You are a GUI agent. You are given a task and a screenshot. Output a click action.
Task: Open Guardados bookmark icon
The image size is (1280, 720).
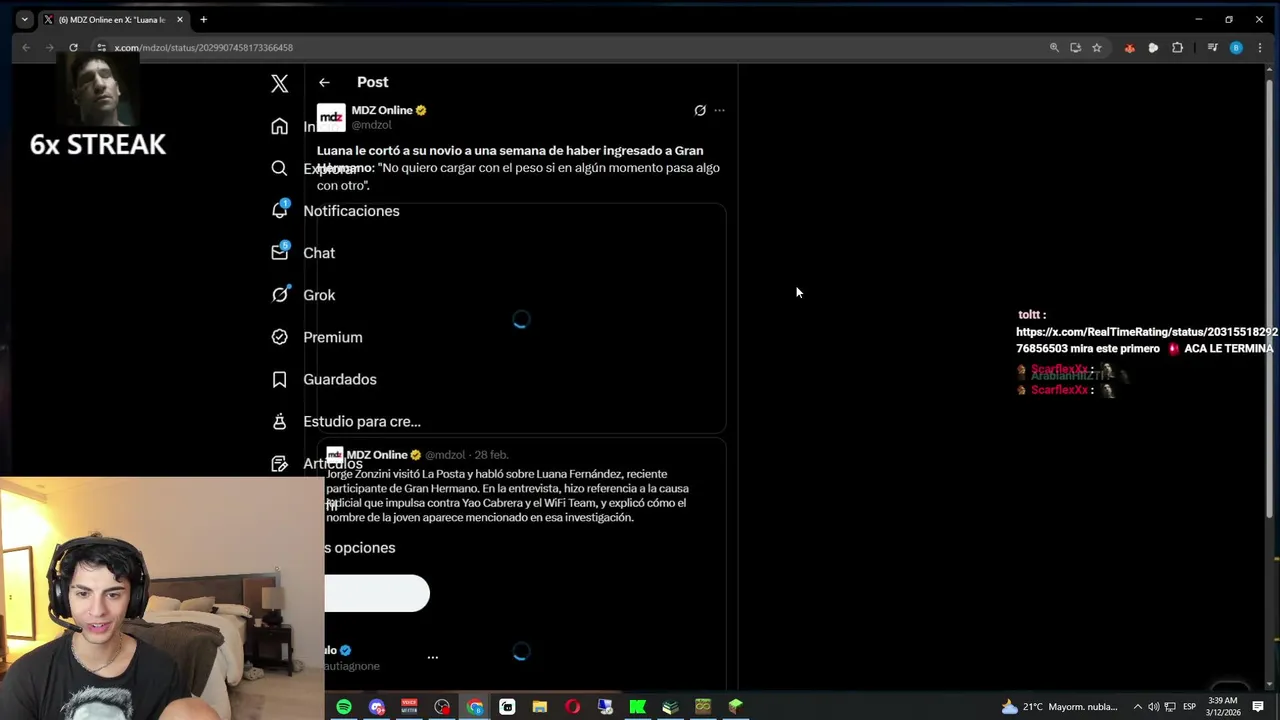[x=280, y=379]
